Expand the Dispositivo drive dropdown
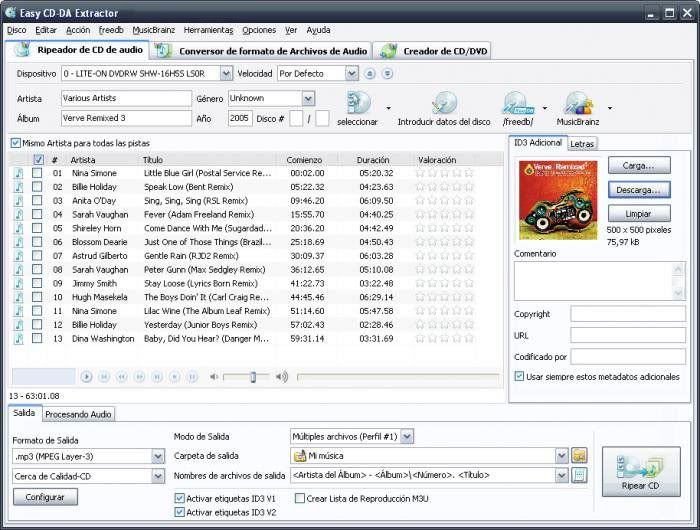 point(226,74)
